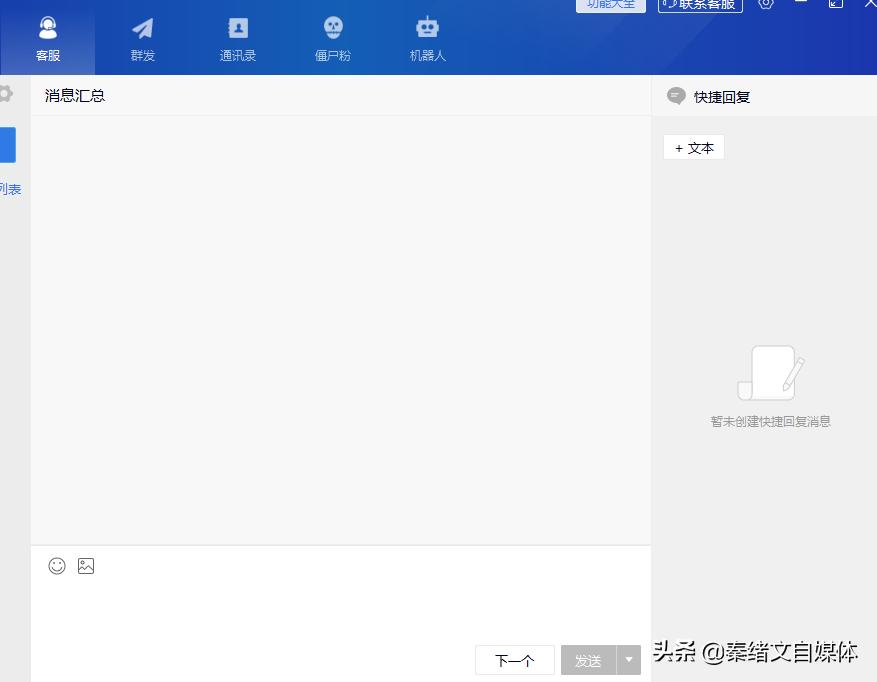Click the 列表 link in sidebar
This screenshot has width=877, height=682.
[x=11, y=189]
